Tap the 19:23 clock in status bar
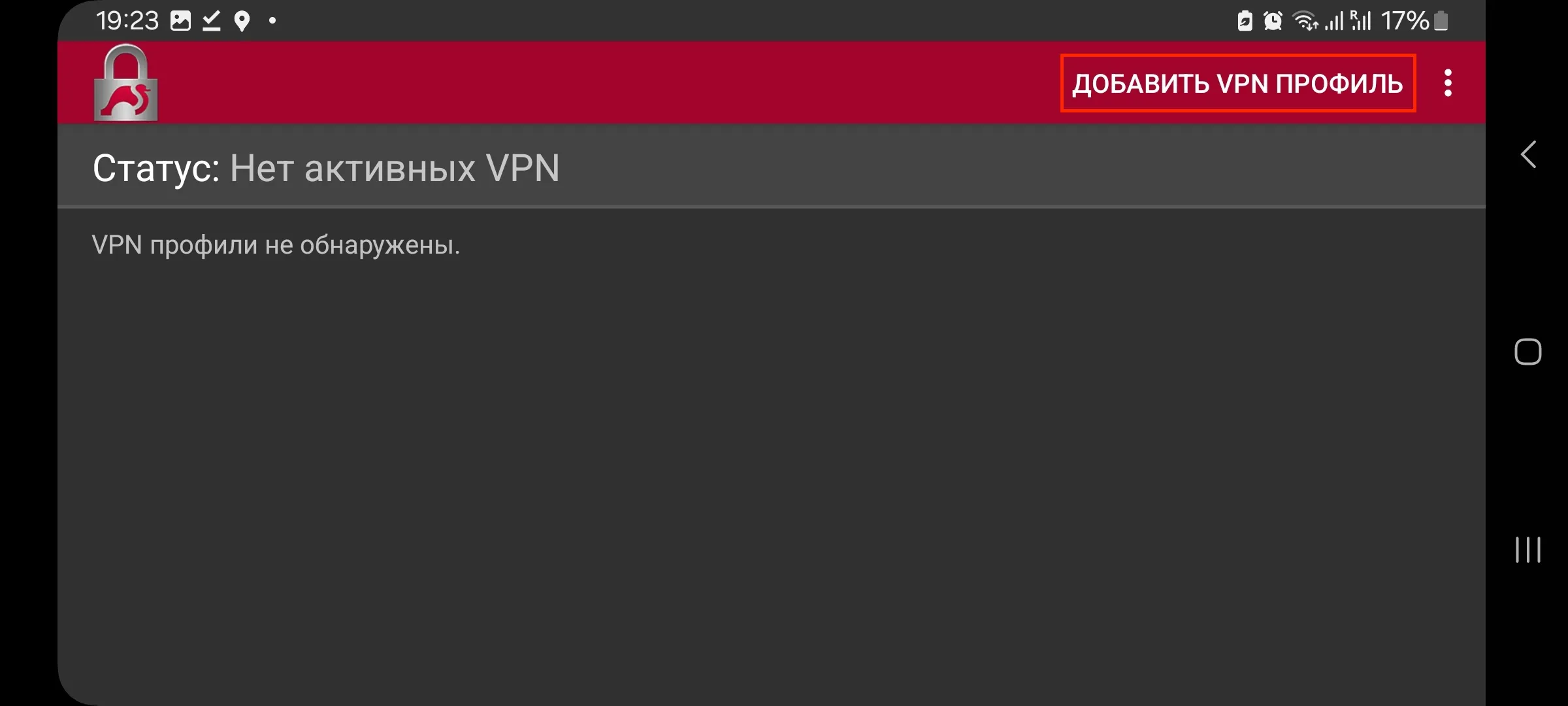The width and height of the screenshot is (1568, 706). tap(127, 21)
